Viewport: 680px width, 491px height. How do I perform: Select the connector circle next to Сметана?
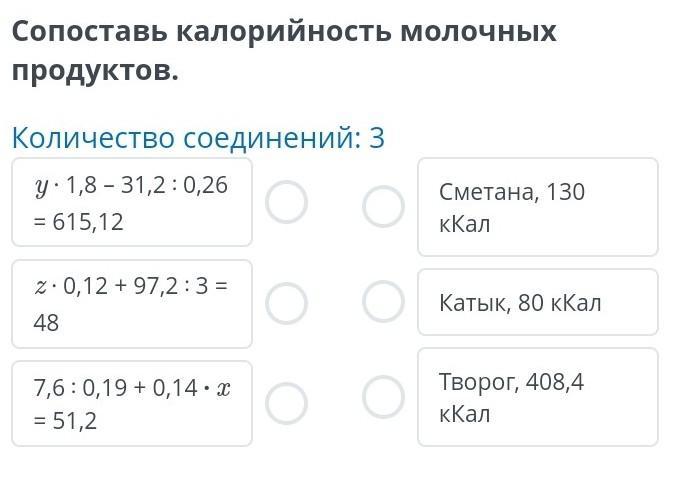tap(383, 207)
